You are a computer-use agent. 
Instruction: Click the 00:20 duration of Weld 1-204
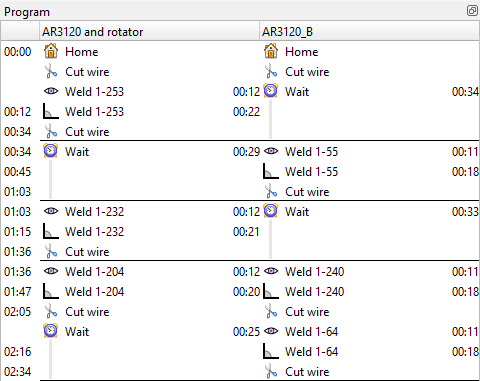pyautogui.click(x=246, y=292)
